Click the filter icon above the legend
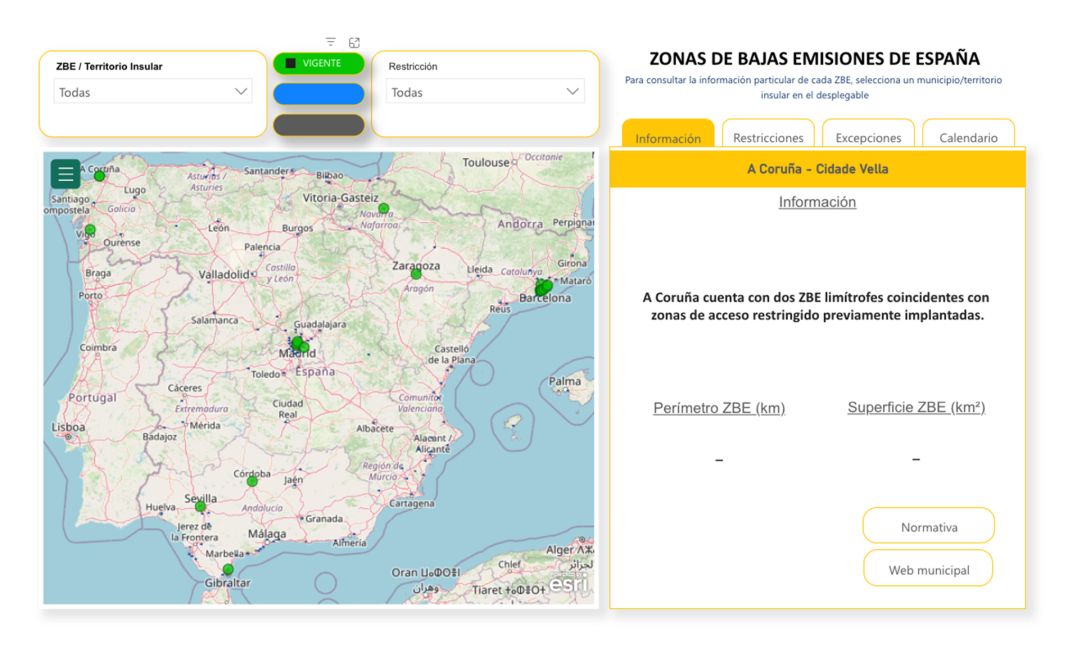This screenshot has height=662, width=1068. (x=331, y=42)
